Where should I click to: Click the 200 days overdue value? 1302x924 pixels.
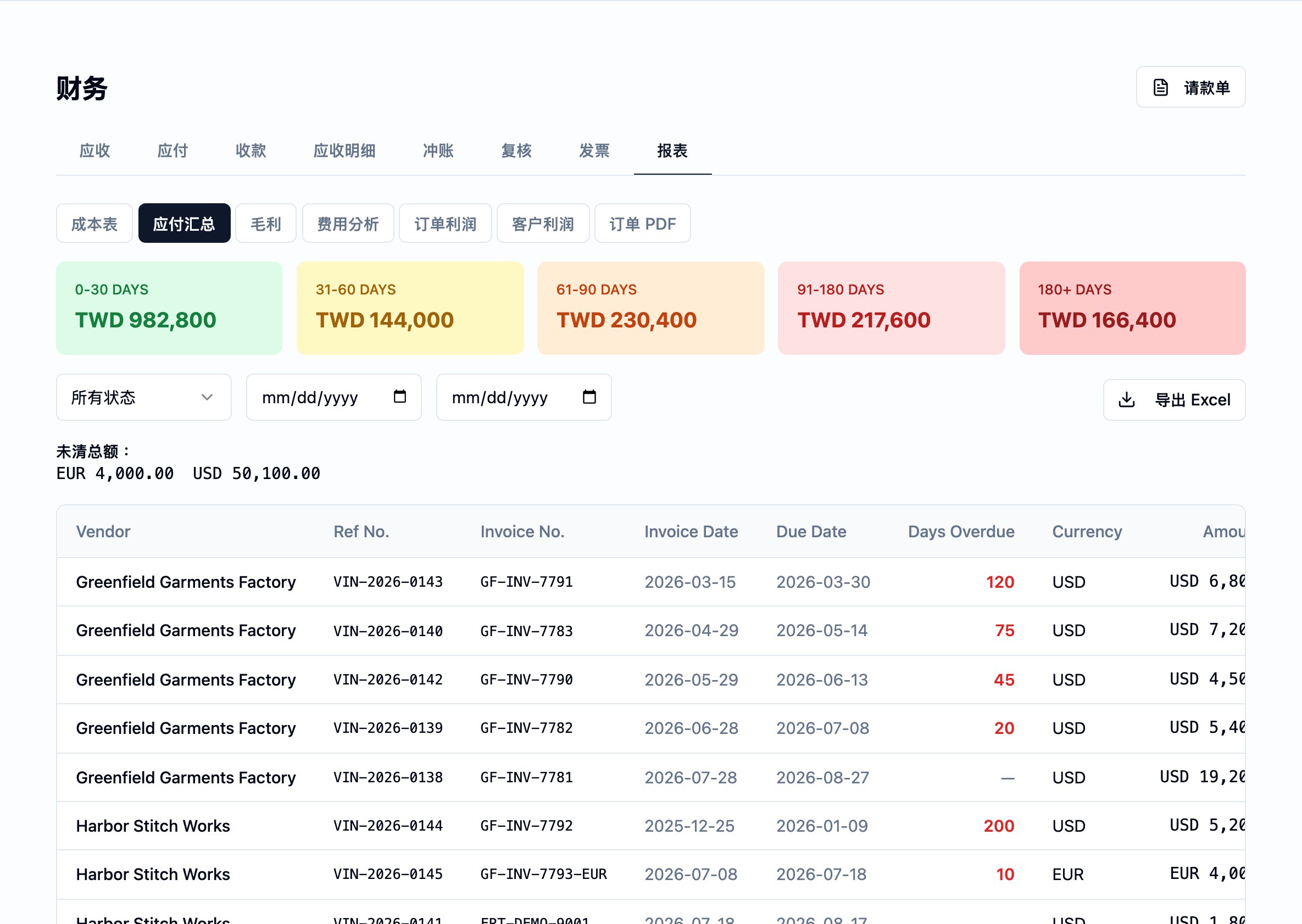999,826
